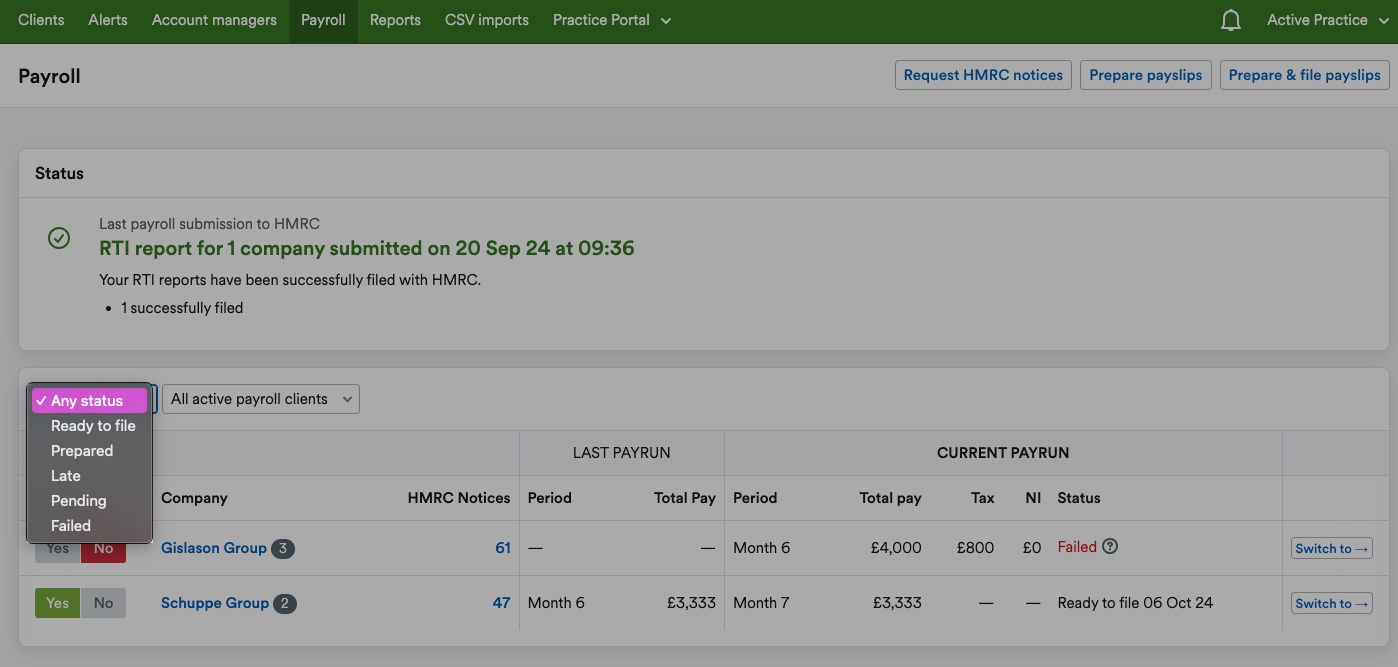Open CSV imports tab
Image resolution: width=1398 pixels, height=667 pixels.
pos(487,20)
